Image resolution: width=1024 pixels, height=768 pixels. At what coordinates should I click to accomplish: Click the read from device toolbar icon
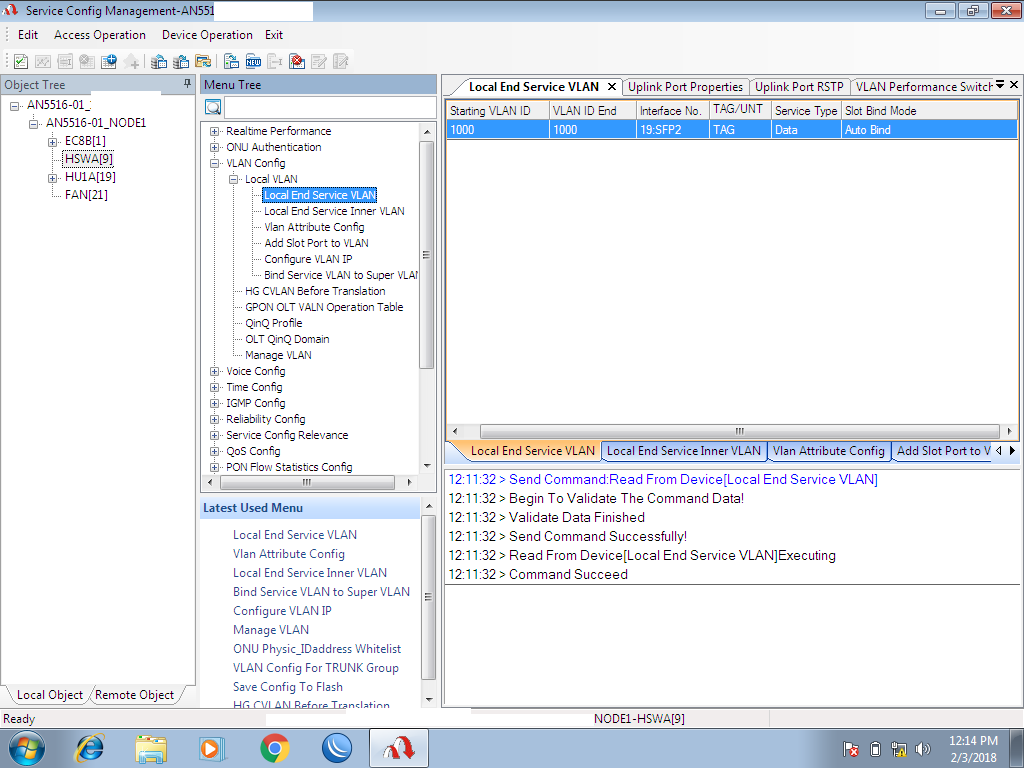coord(231,61)
